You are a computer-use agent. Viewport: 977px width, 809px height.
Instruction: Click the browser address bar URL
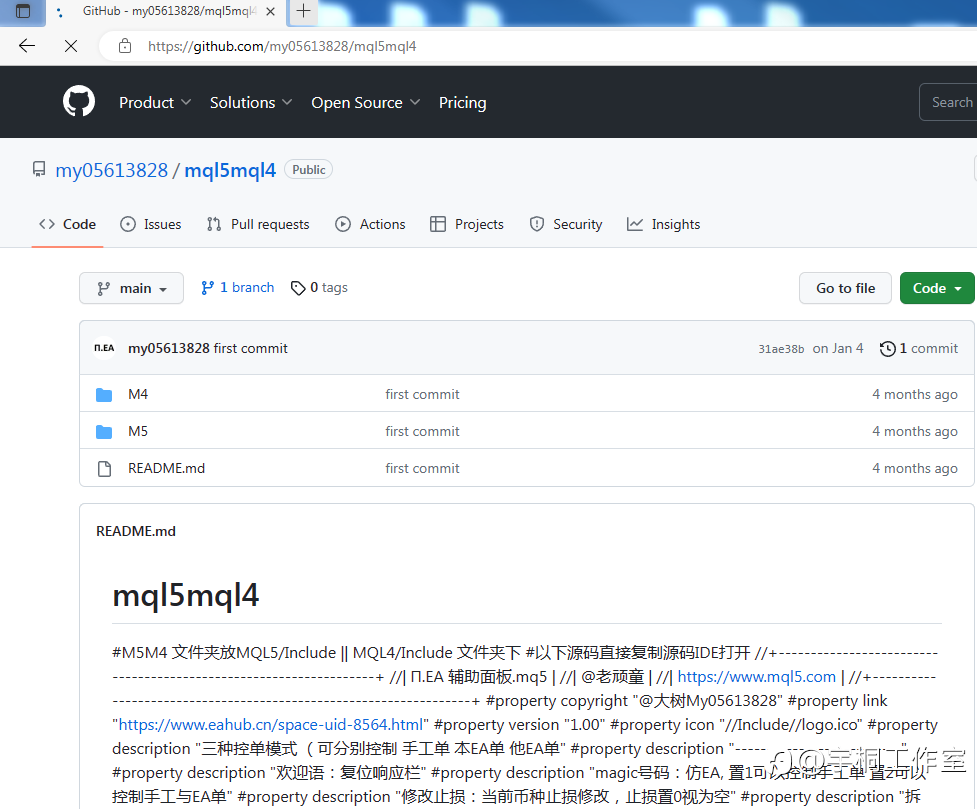(x=282, y=46)
